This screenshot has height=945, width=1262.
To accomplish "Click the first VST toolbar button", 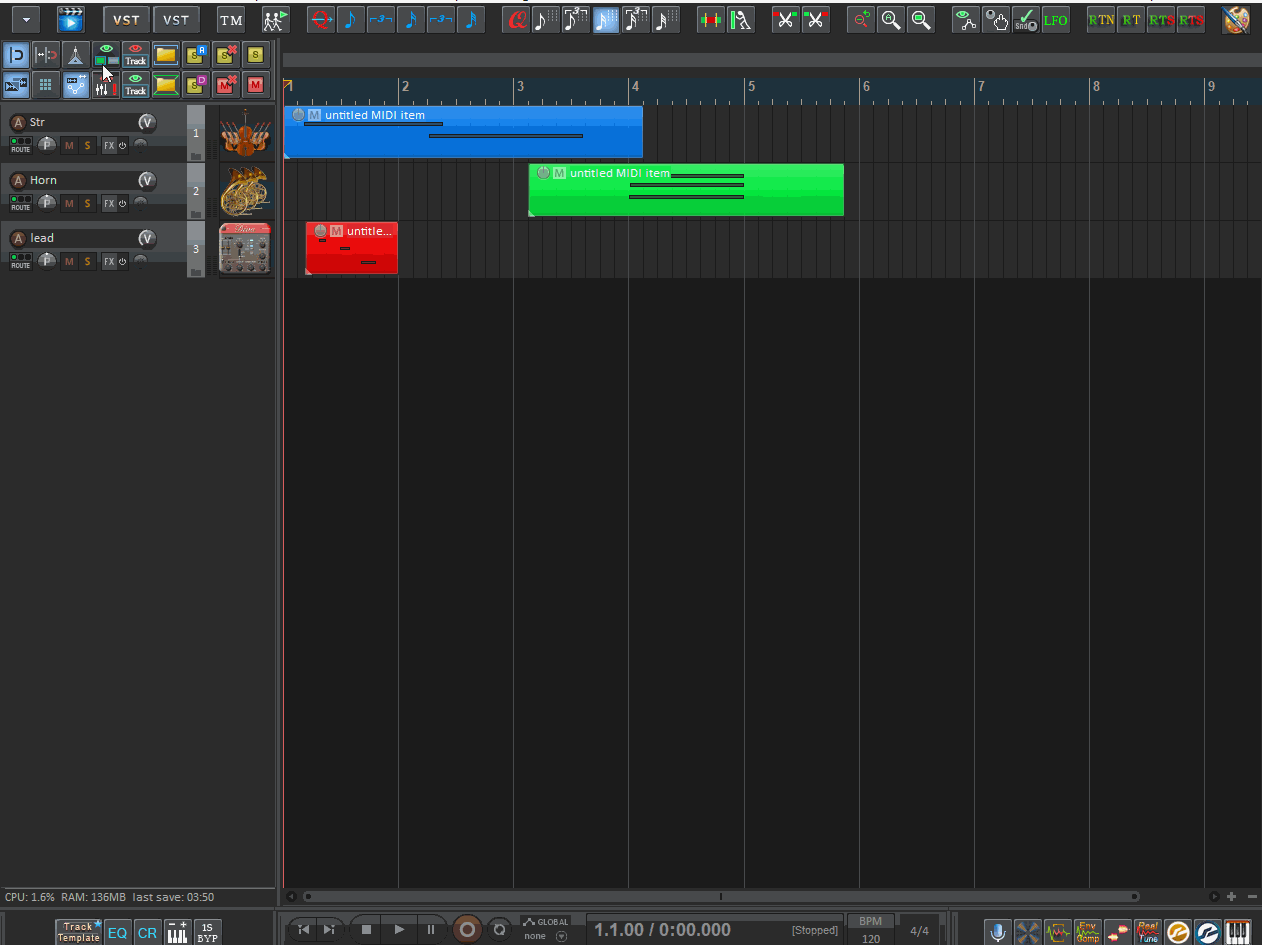I will click(126, 20).
